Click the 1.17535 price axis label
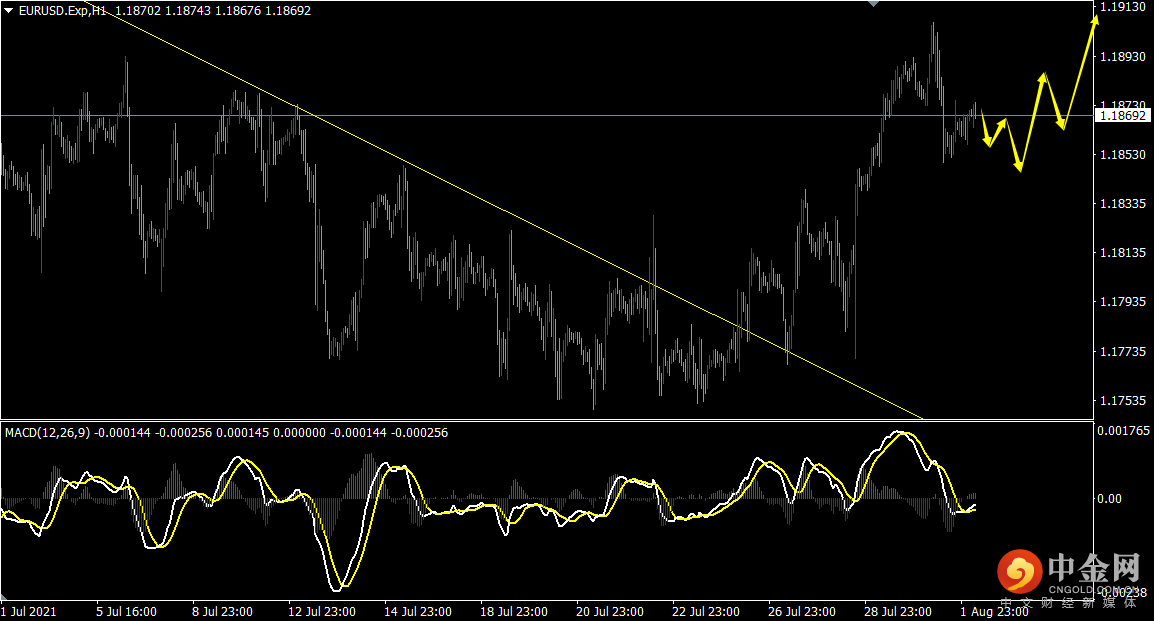1154x621 pixels. (1122, 401)
